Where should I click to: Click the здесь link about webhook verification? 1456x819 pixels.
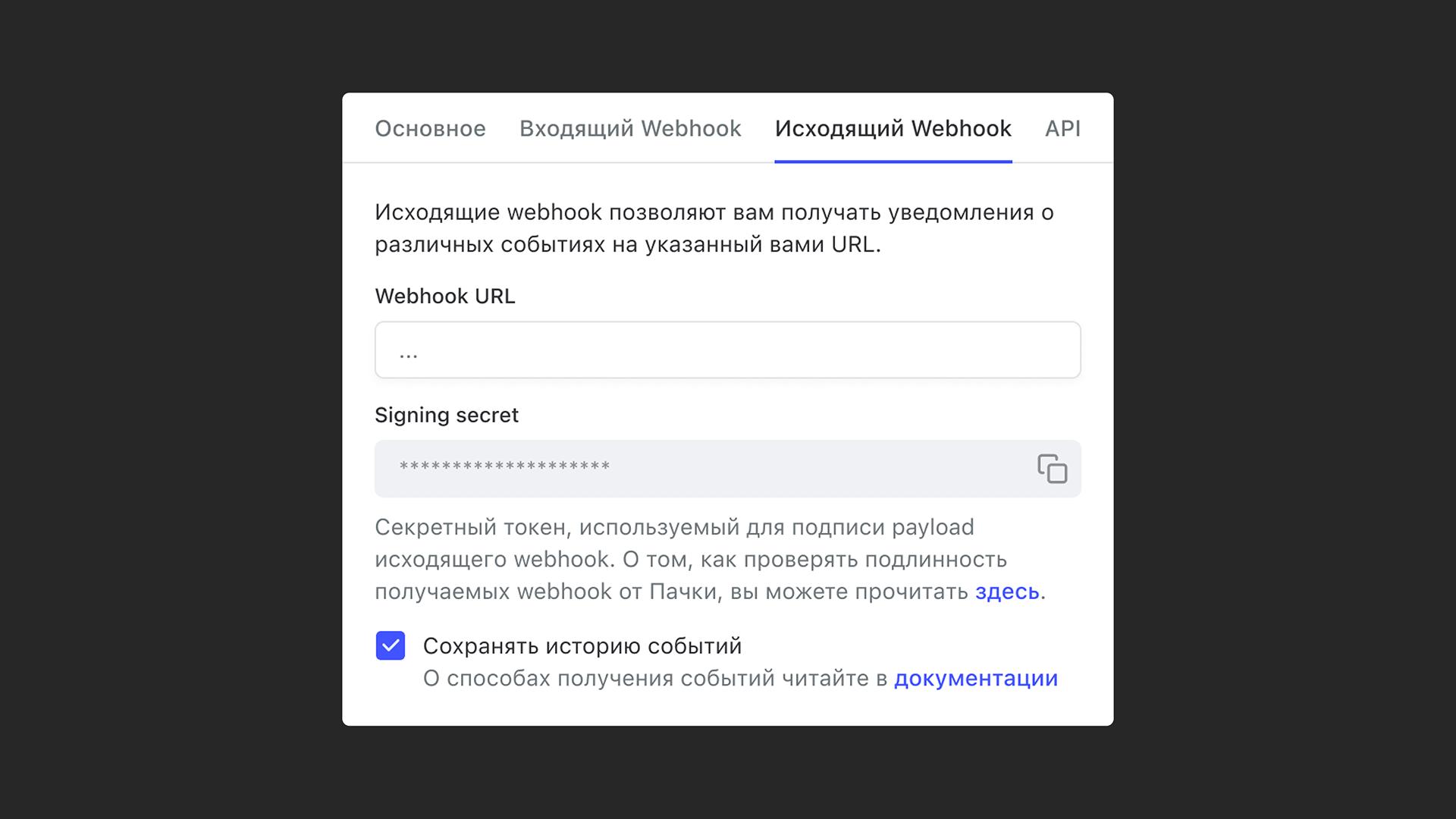click(1006, 591)
